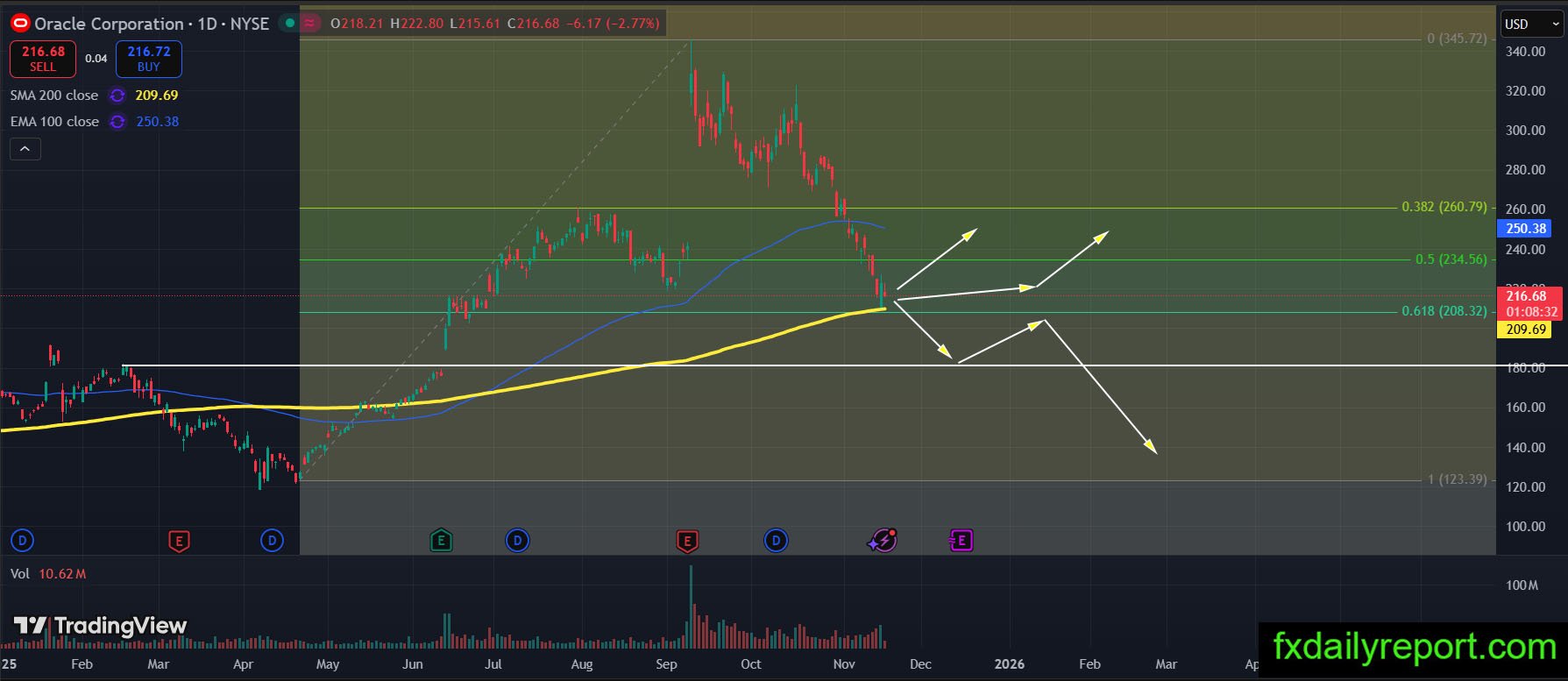Open the dividend marker in July
Viewport: 1568px width, 681px height.
tap(517, 541)
